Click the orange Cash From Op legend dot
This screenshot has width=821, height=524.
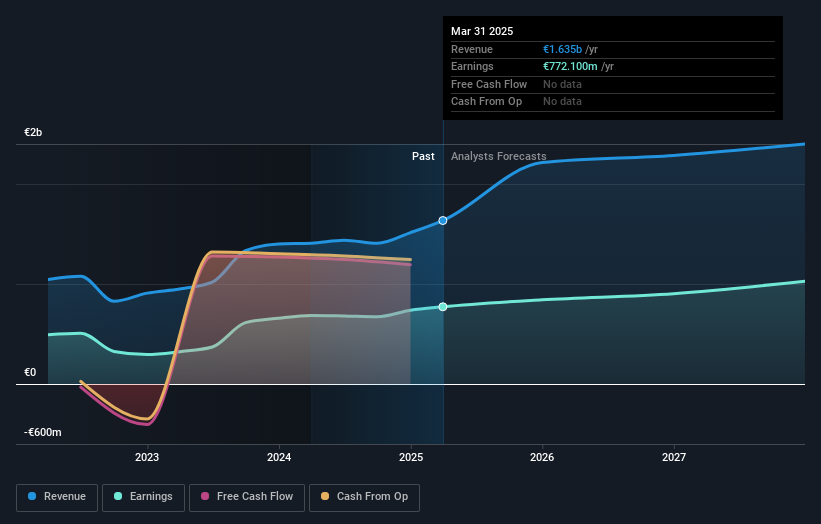coord(325,496)
